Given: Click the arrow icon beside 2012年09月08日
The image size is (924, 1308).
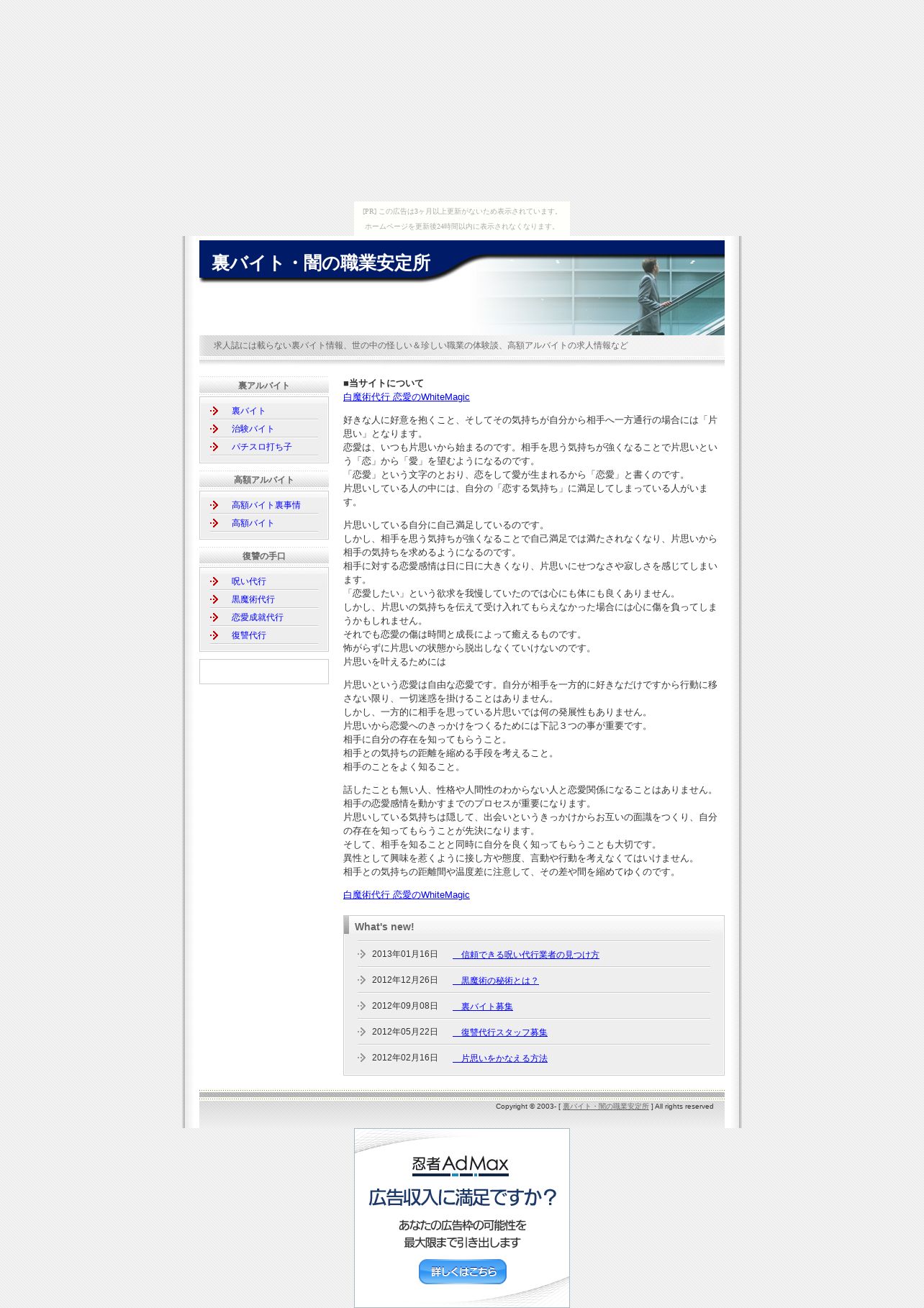Looking at the screenshot, I should click(362, 1006).
